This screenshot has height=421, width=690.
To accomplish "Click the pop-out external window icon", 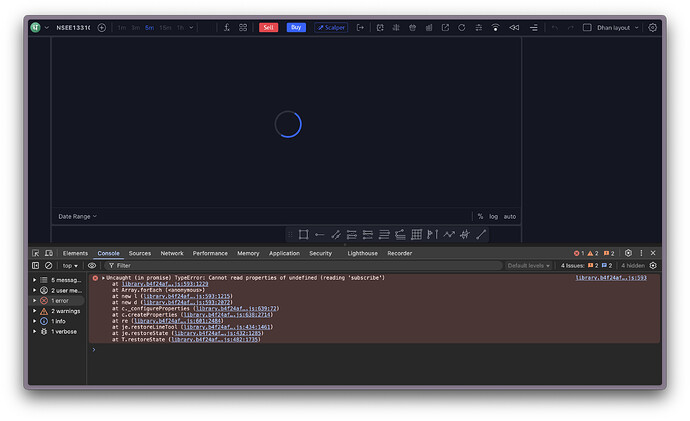I will point(445,27).
